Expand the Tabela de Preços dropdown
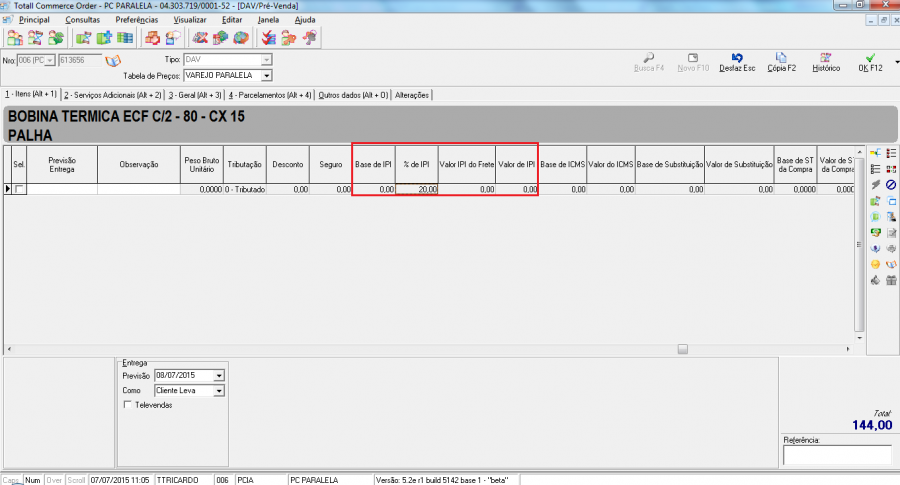 (267, 75)
